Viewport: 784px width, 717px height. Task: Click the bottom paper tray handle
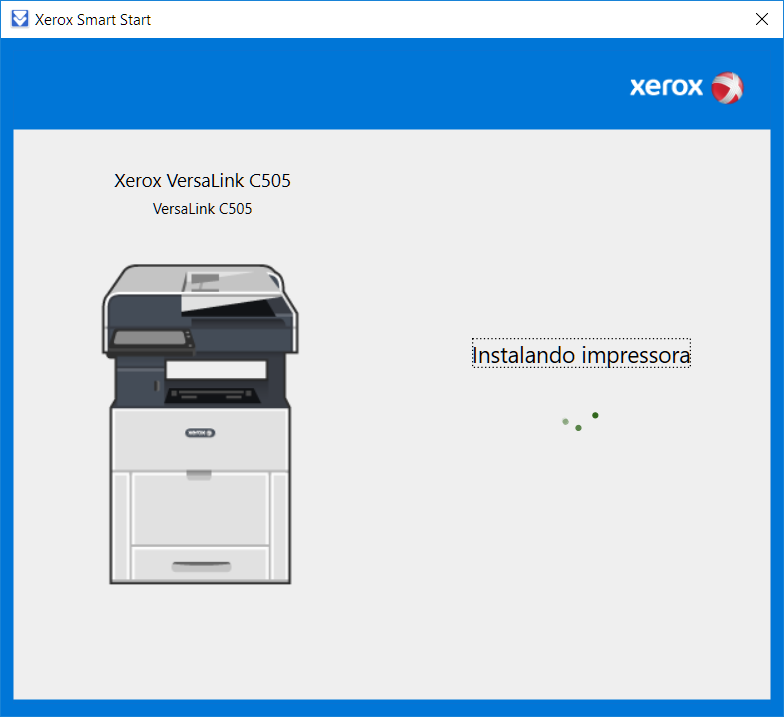200,567
